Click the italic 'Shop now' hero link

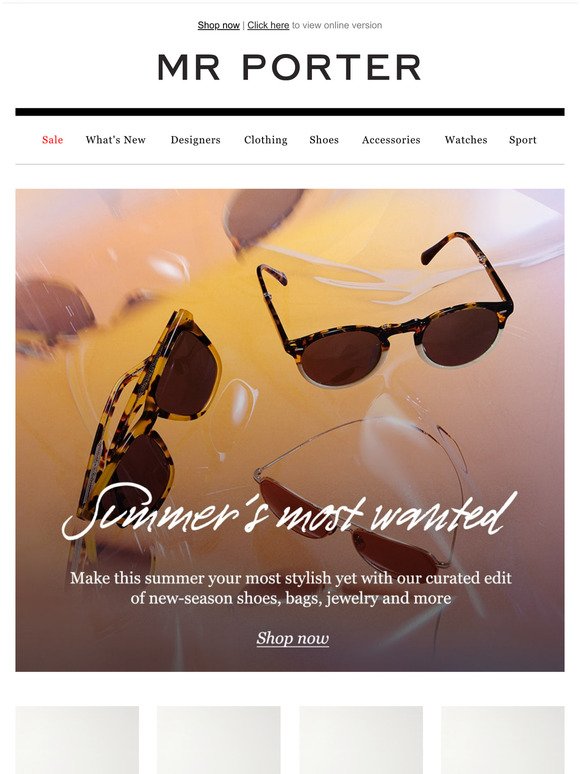[293, 638]
